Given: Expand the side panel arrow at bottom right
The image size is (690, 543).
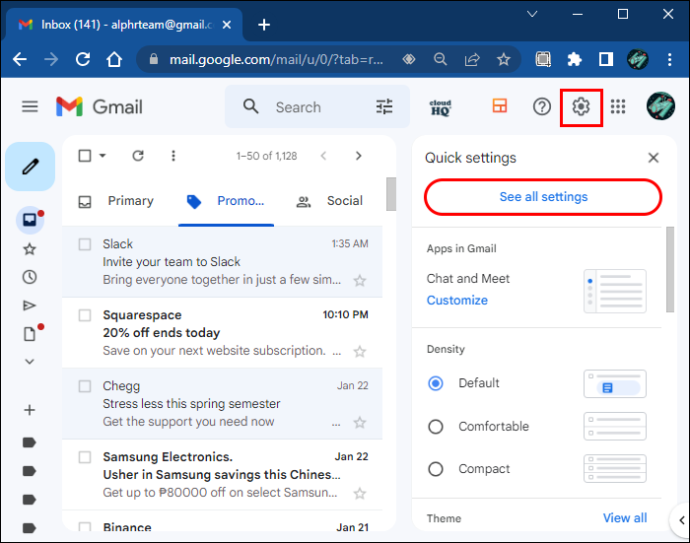Looking at the screenshot, I should pyautogui.click(x=681, y=521).
